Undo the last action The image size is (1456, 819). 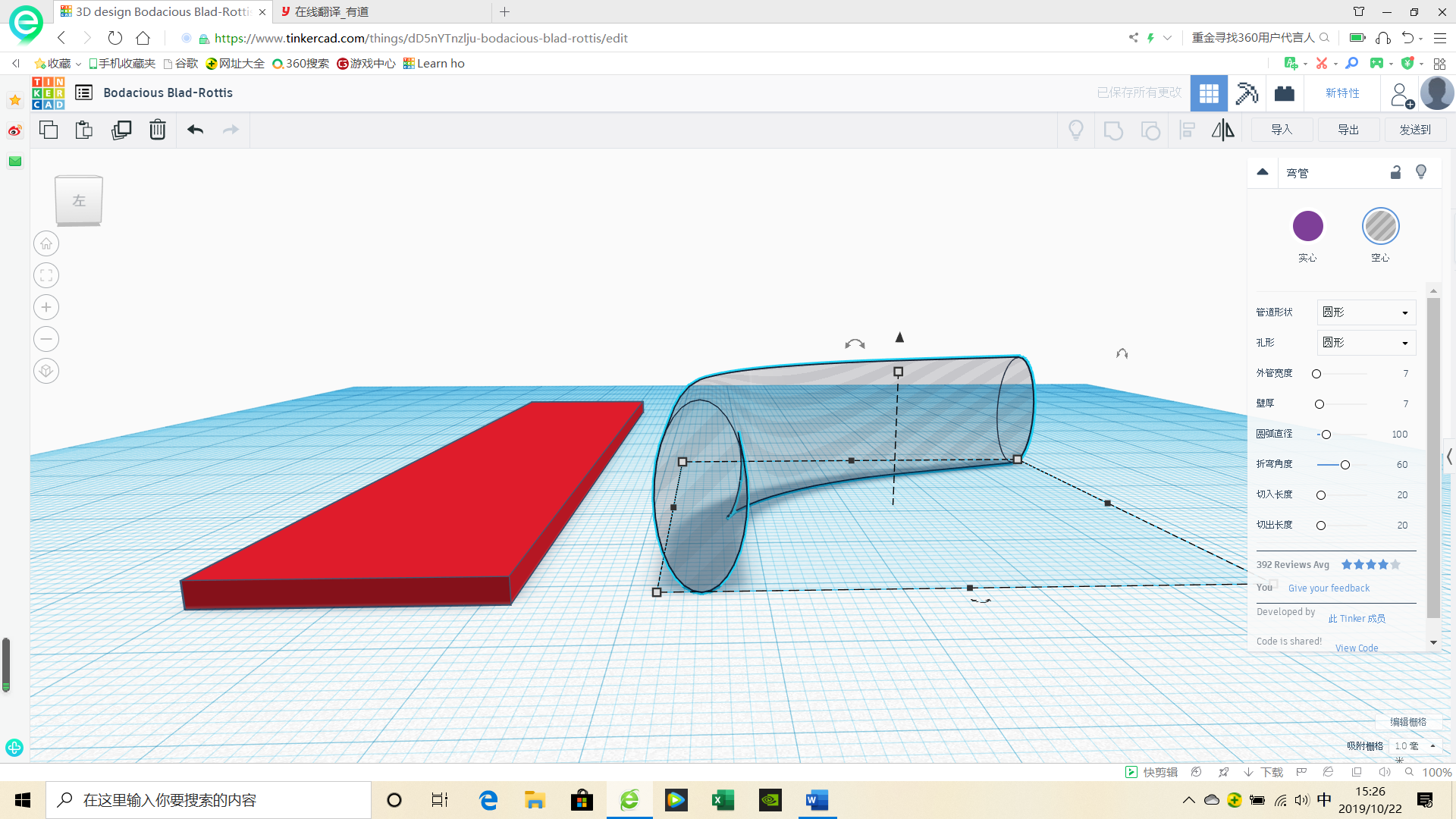point(195,130)
